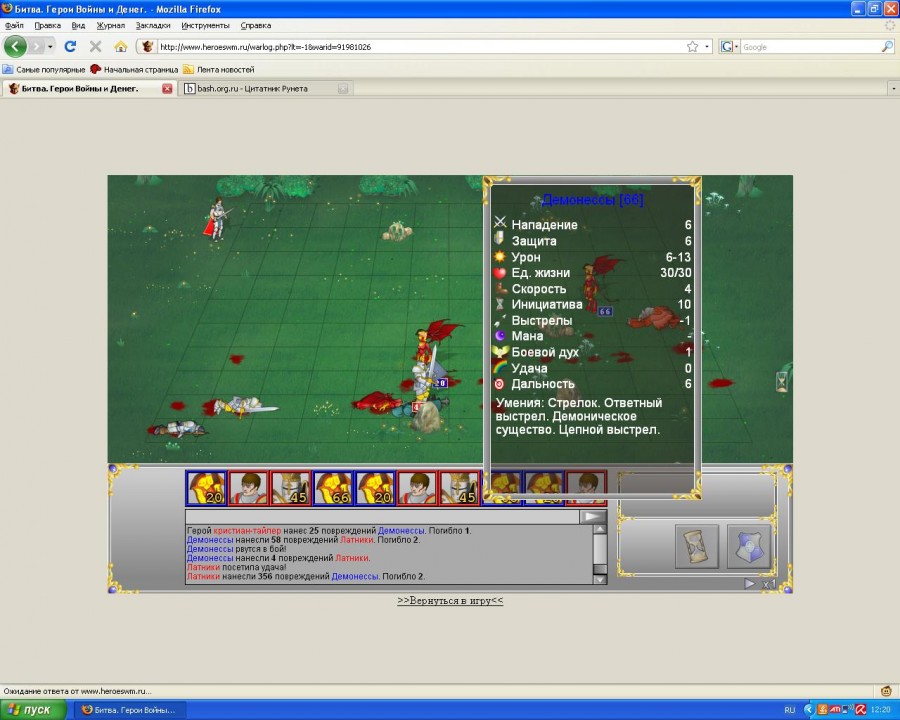Click the Forward navigation arrow
Viewport: 900px width, 720px height.
36,47
